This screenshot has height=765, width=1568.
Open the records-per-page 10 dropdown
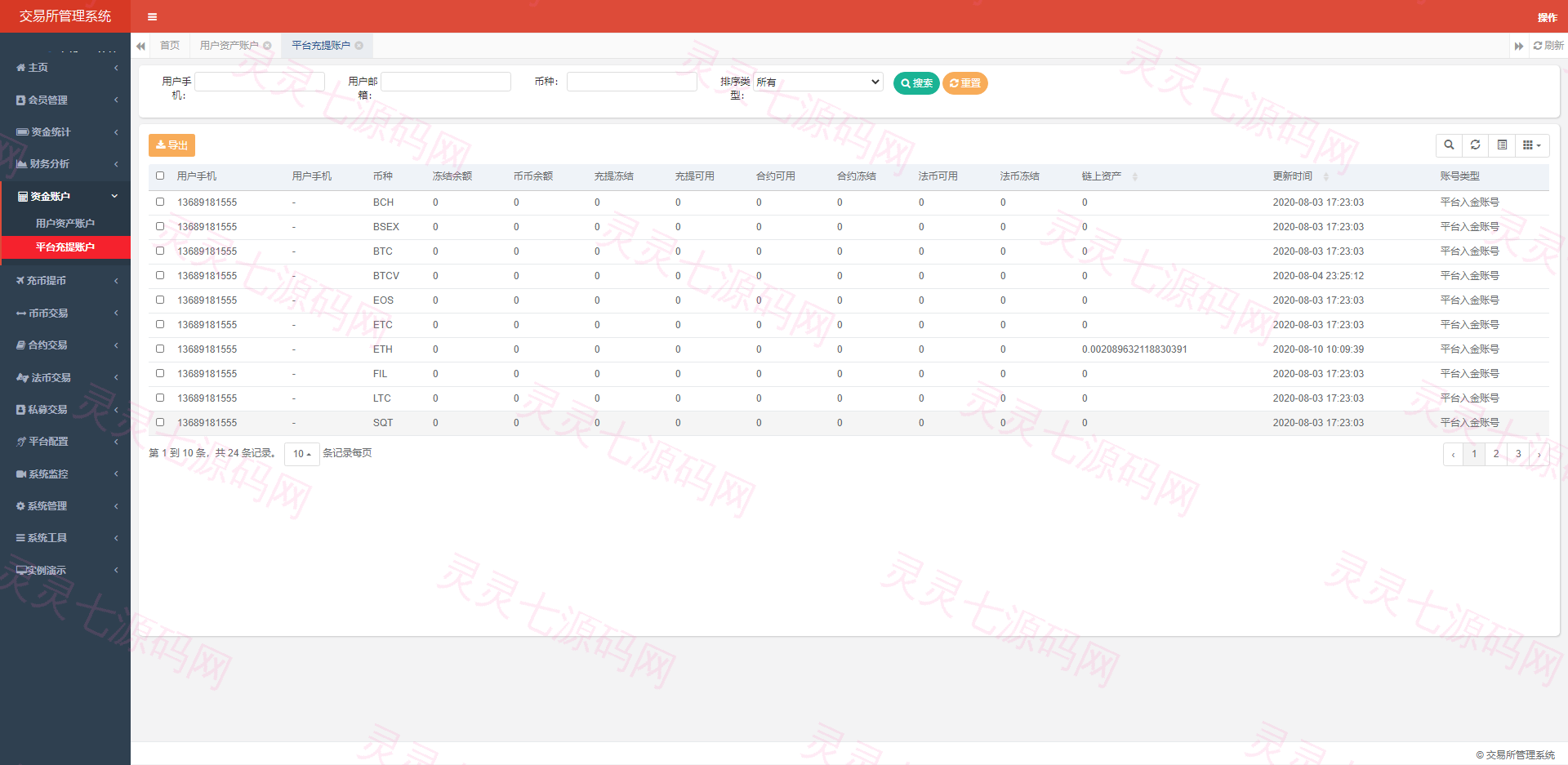pos(301,454)
